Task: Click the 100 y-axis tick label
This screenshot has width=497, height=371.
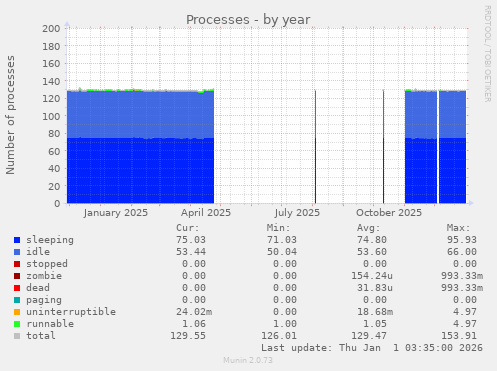Action: pos(51,116)
